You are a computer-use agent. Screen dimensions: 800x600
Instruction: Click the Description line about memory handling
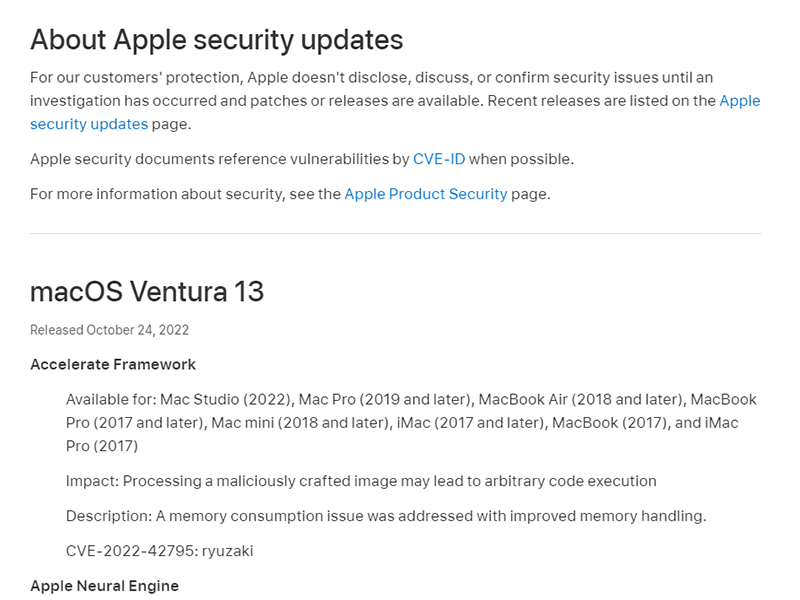pyautogui.click(x=386, y=516)
